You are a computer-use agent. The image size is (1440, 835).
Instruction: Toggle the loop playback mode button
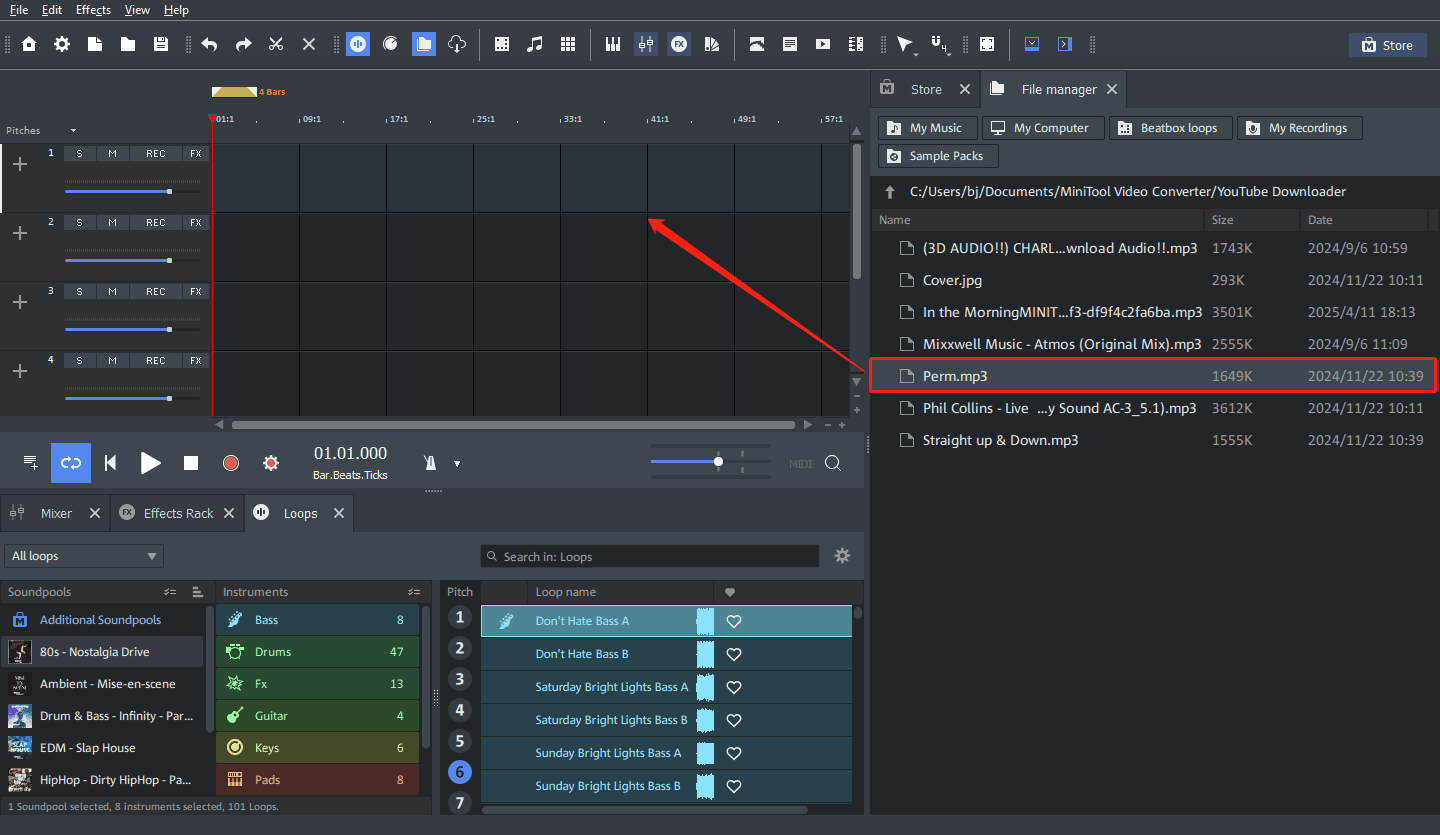[x=71, y=463]
